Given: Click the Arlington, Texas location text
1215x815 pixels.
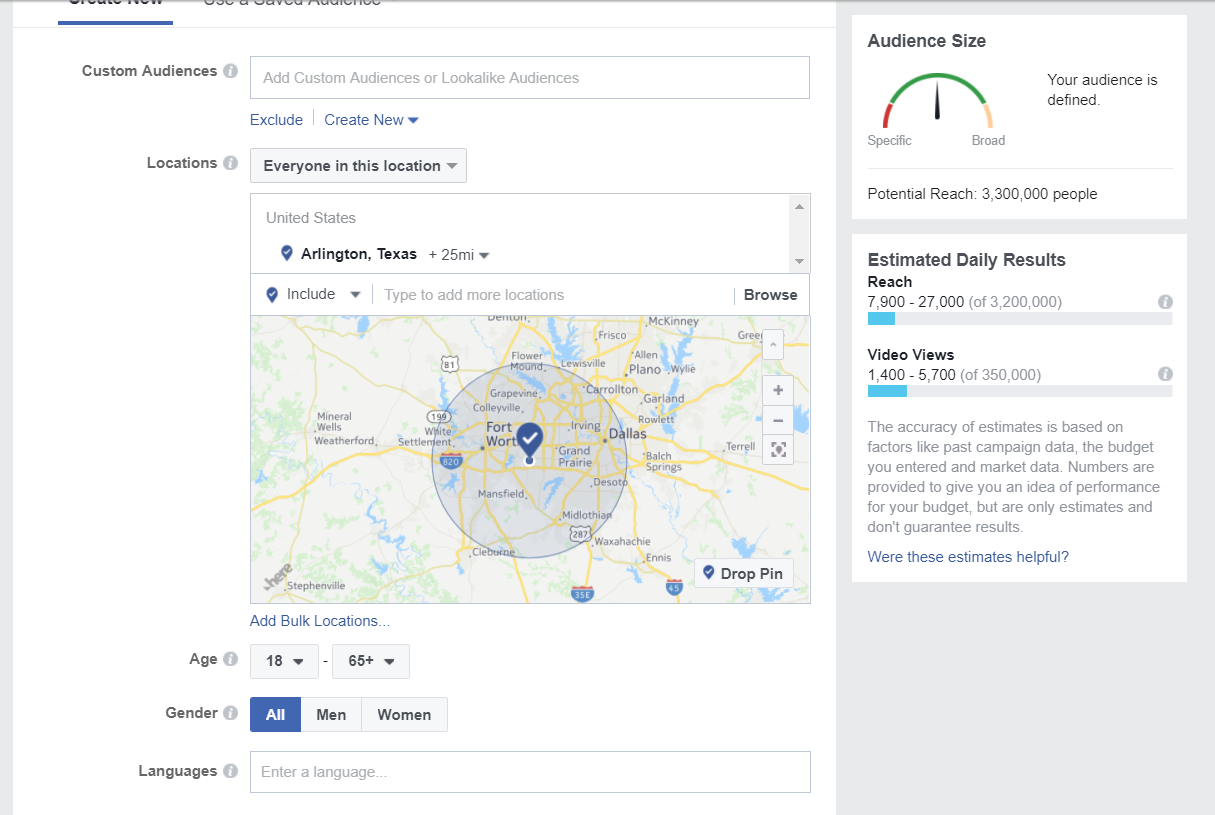Looking at the screenshot, I should (x=359, y=254).
